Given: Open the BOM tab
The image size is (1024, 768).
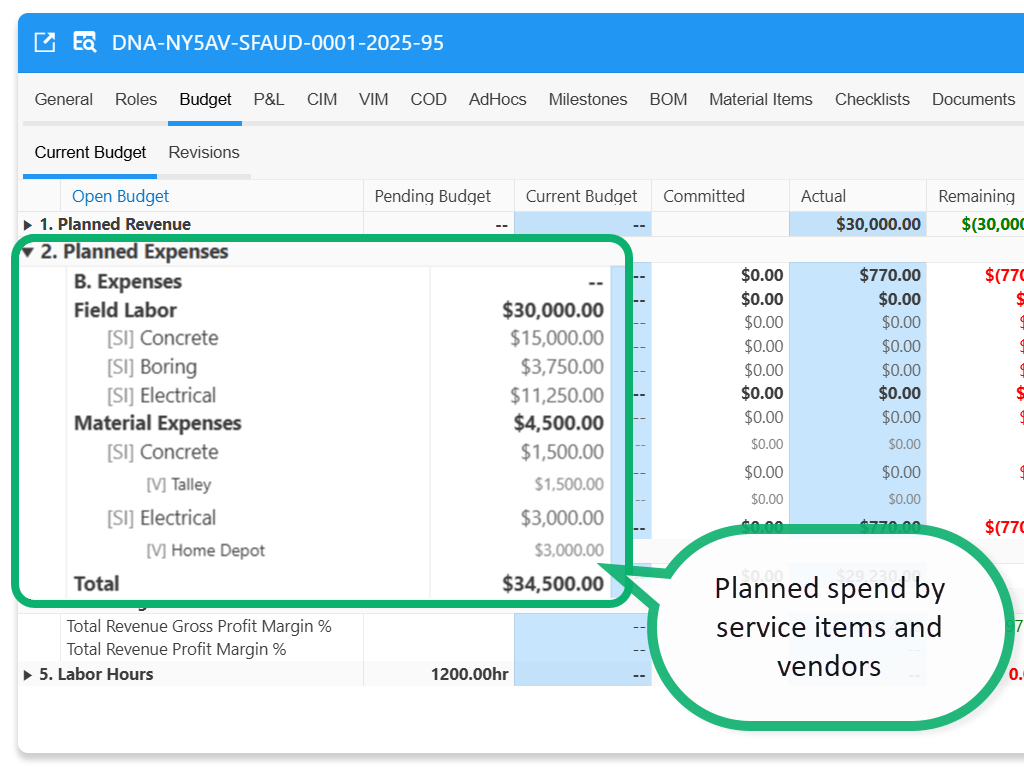Looking at the screenshot, I should [x=668, y=99].
